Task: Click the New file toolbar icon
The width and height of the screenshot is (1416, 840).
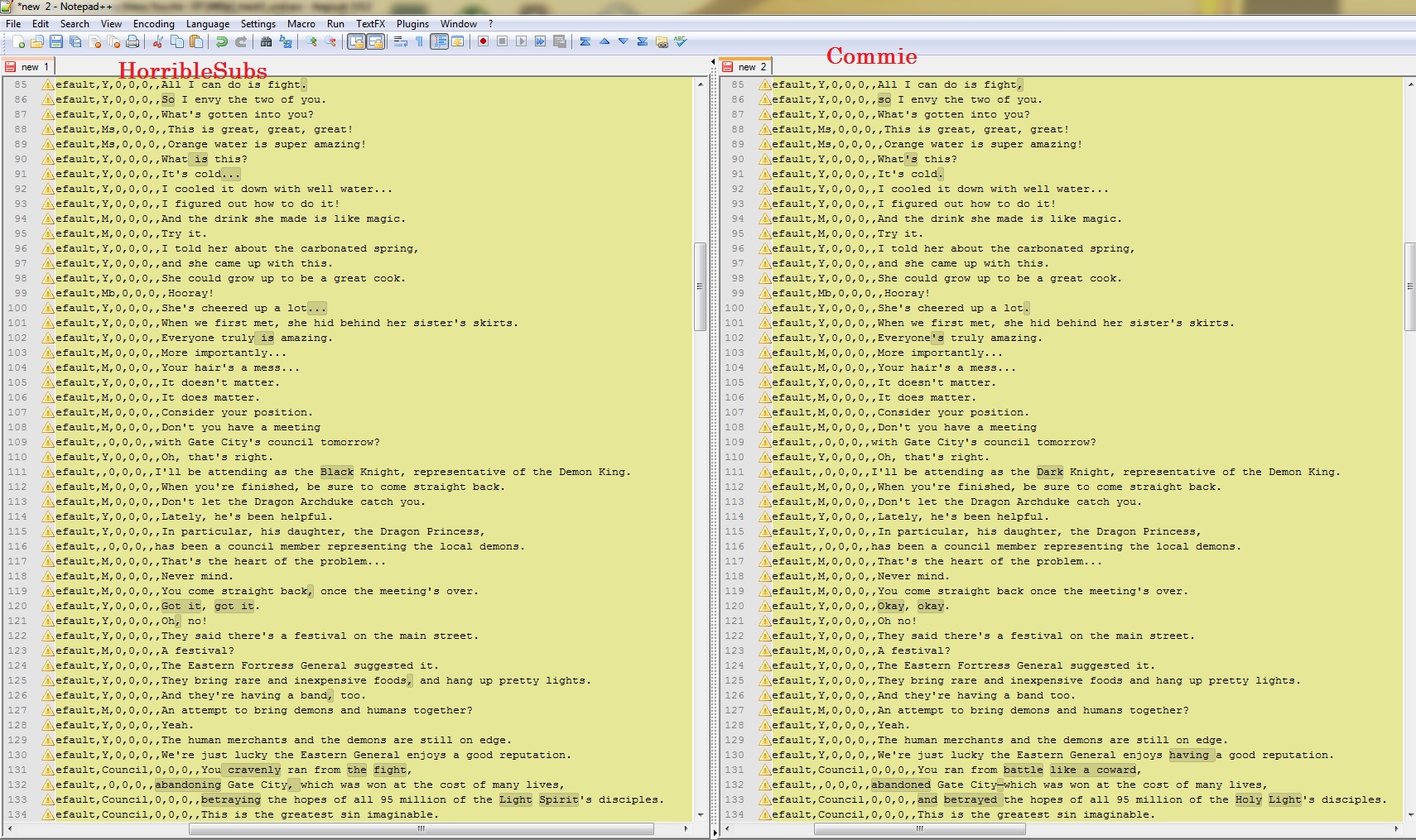Action: tap(18, 42)
